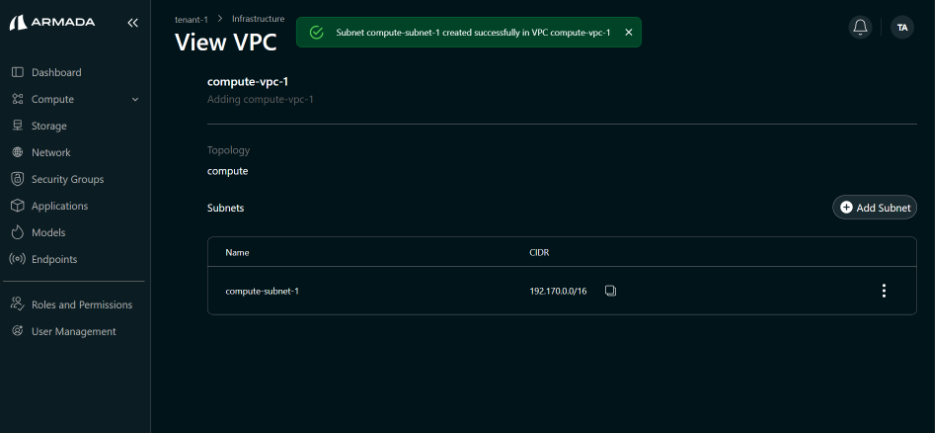Click the View VPC page title
936x433 pixels.
[226, 42]
